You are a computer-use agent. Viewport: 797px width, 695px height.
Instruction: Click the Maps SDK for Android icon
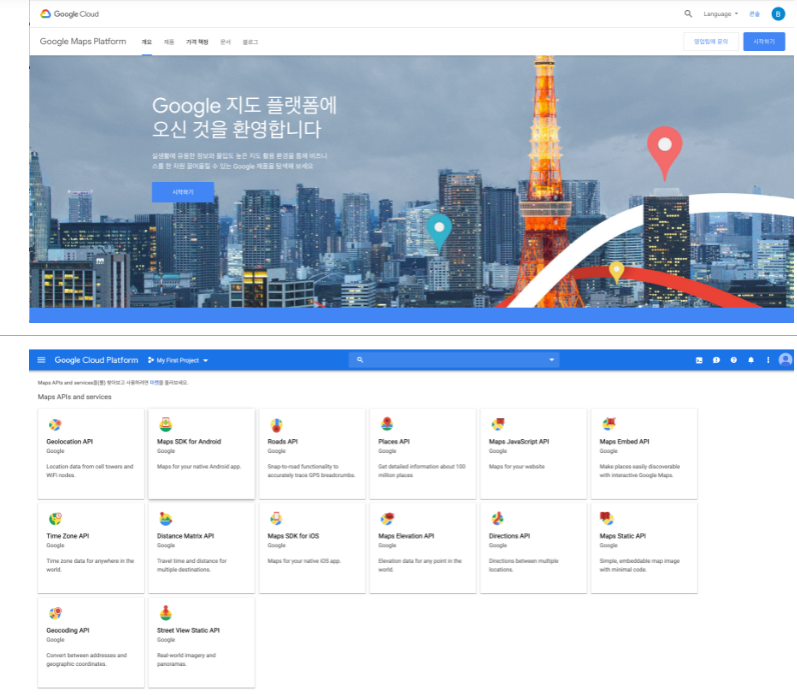point(166,424)
